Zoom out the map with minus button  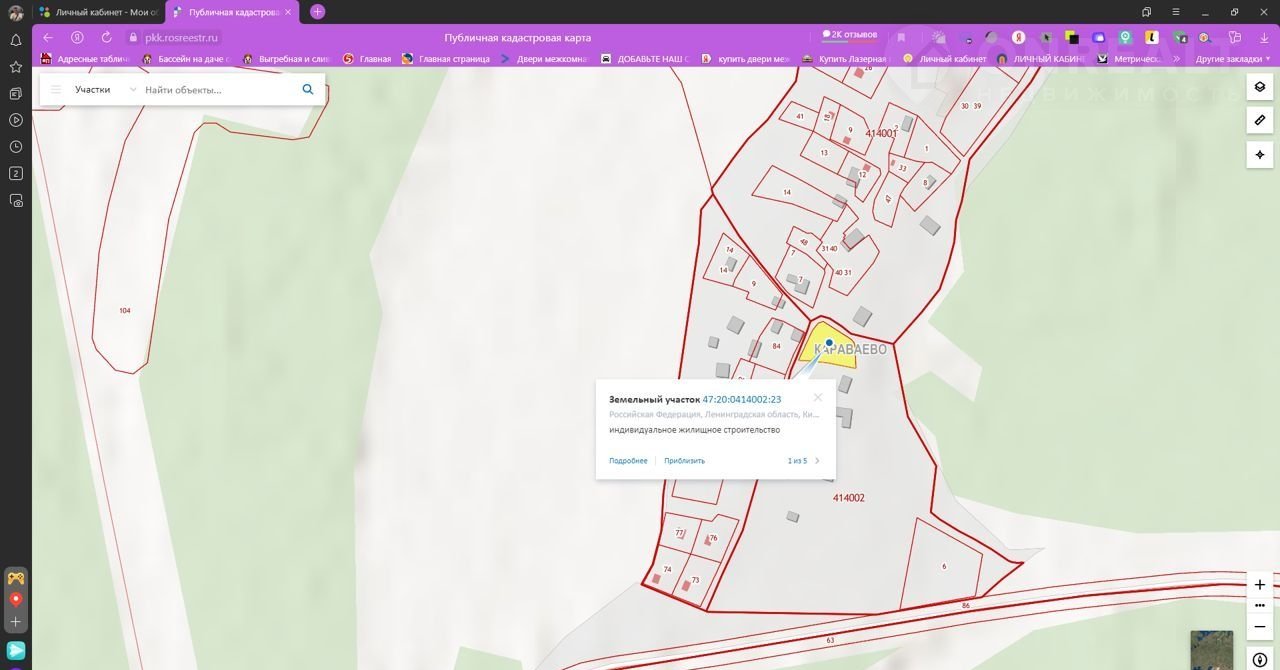coord(1259,627)
